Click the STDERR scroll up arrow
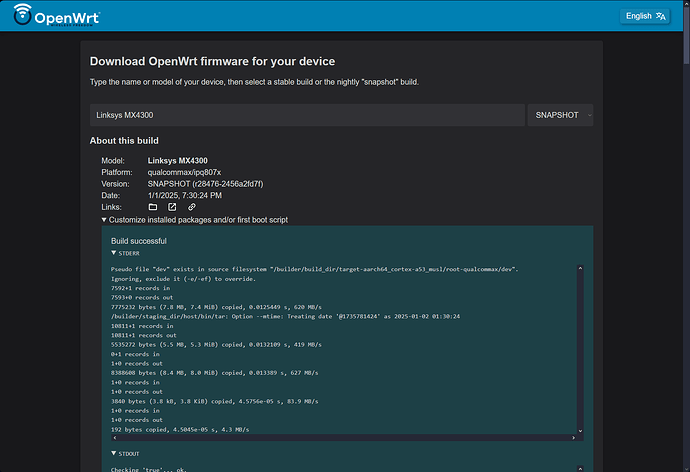 580,268
